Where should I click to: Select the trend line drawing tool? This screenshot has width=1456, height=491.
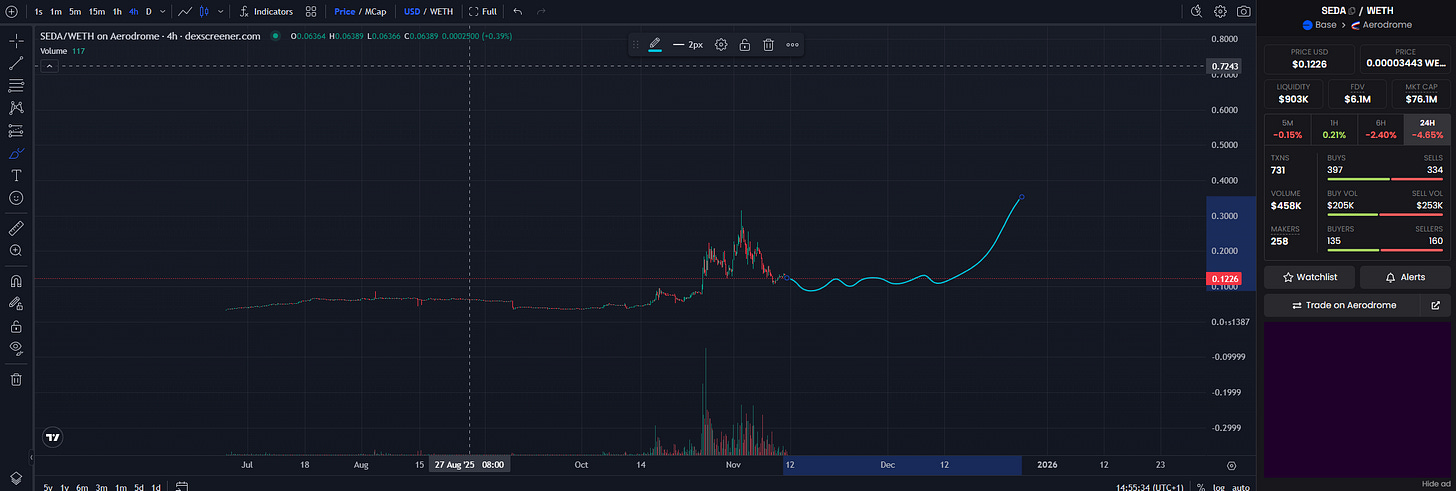click(16, 63)
